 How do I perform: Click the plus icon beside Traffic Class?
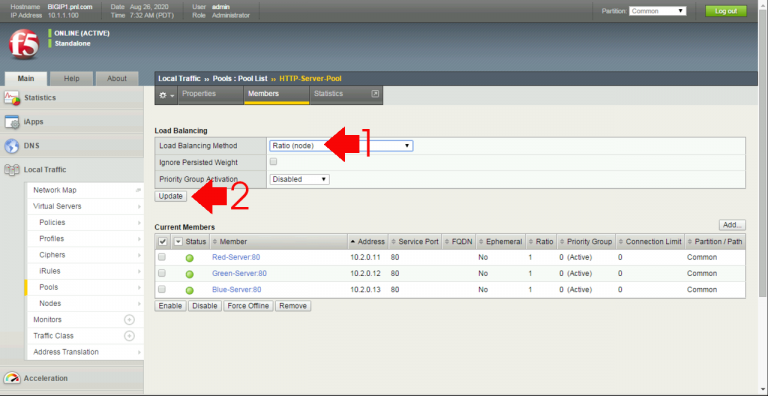(x=129, y=336)
